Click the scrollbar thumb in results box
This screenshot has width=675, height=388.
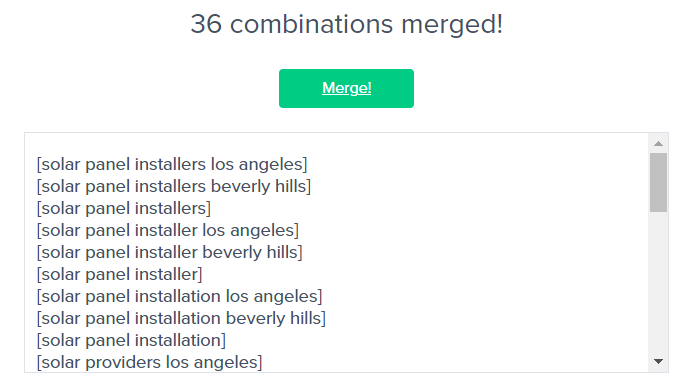click(658, 182)
